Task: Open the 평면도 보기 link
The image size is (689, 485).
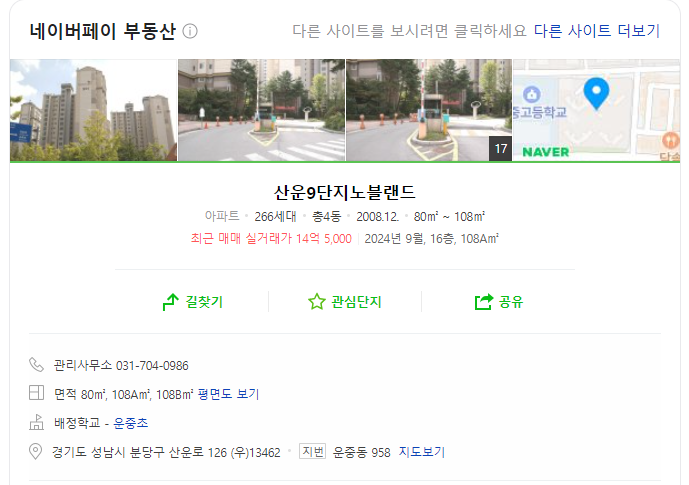Action: 228,394
